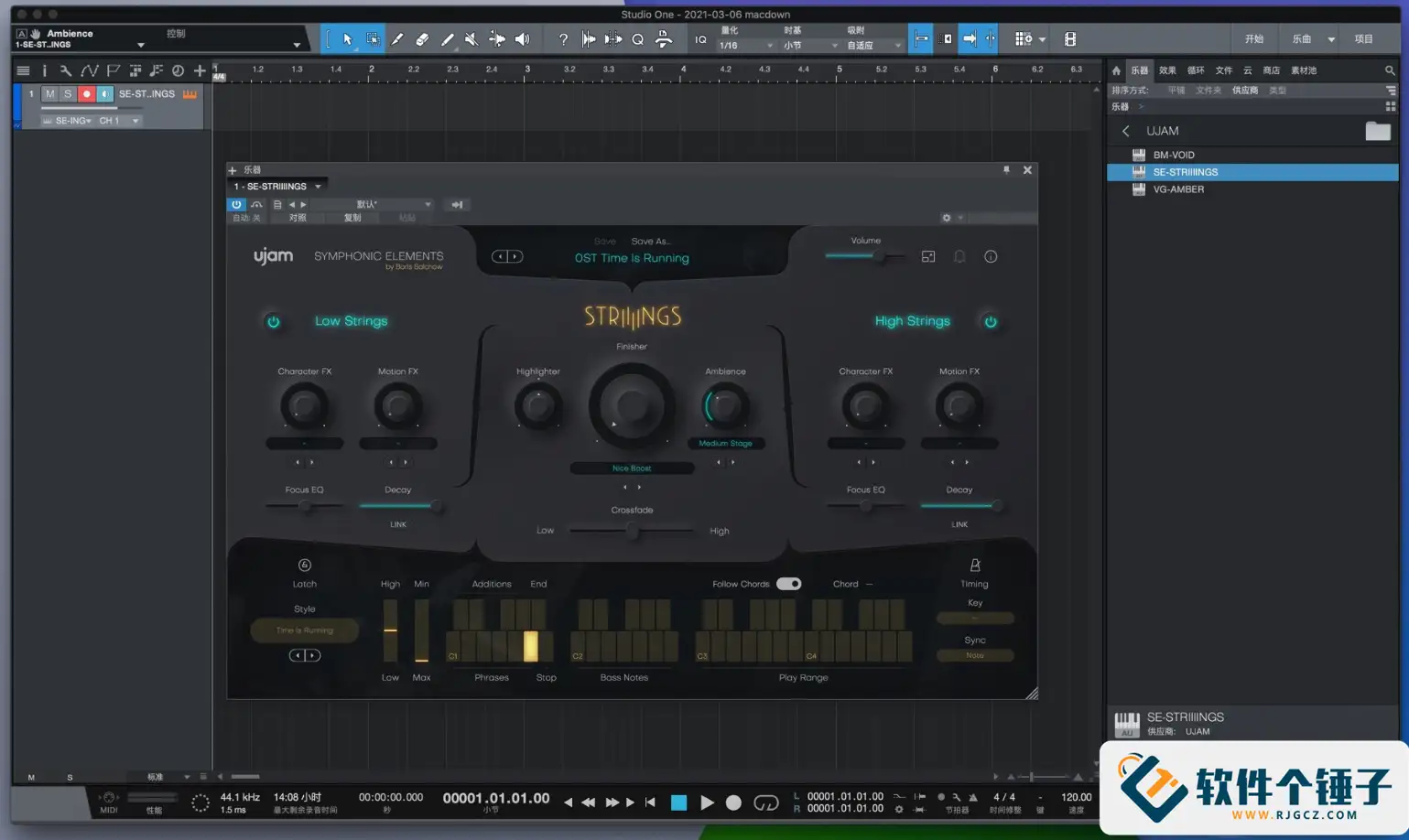Mute the SE-ST..INGS track
This screenshot has height=840, width=1409.
pos(49,94)
